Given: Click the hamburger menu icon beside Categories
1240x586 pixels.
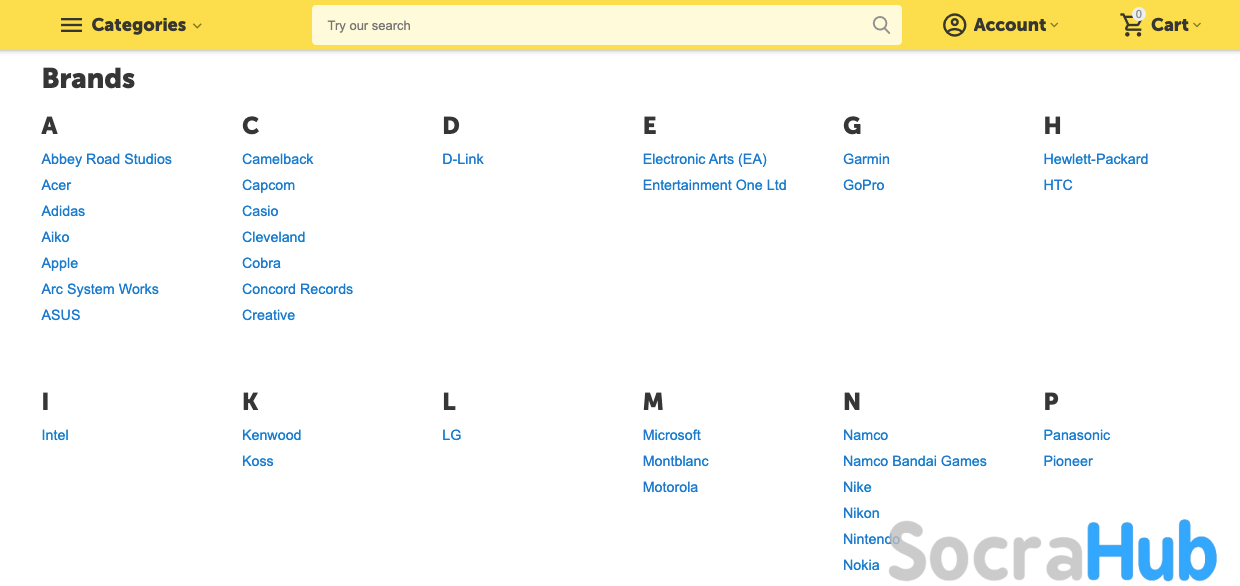Looking at the screenshot, I should (71, 25).
